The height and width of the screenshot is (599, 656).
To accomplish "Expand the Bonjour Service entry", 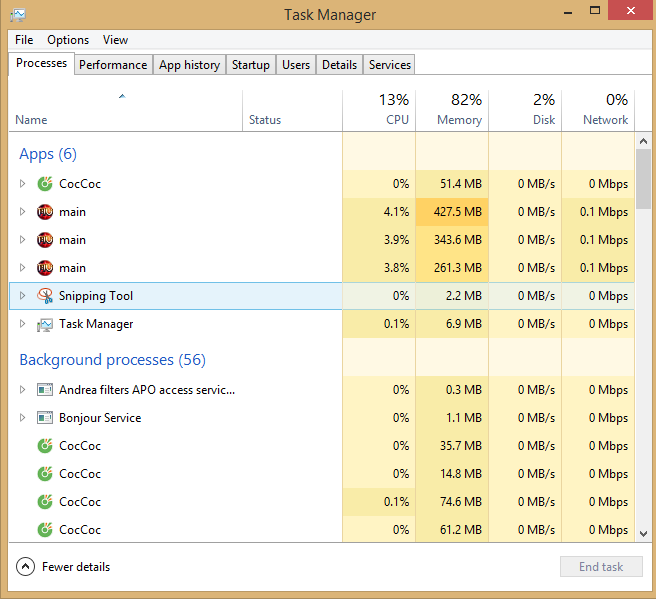I will click(x=23, y=418).
